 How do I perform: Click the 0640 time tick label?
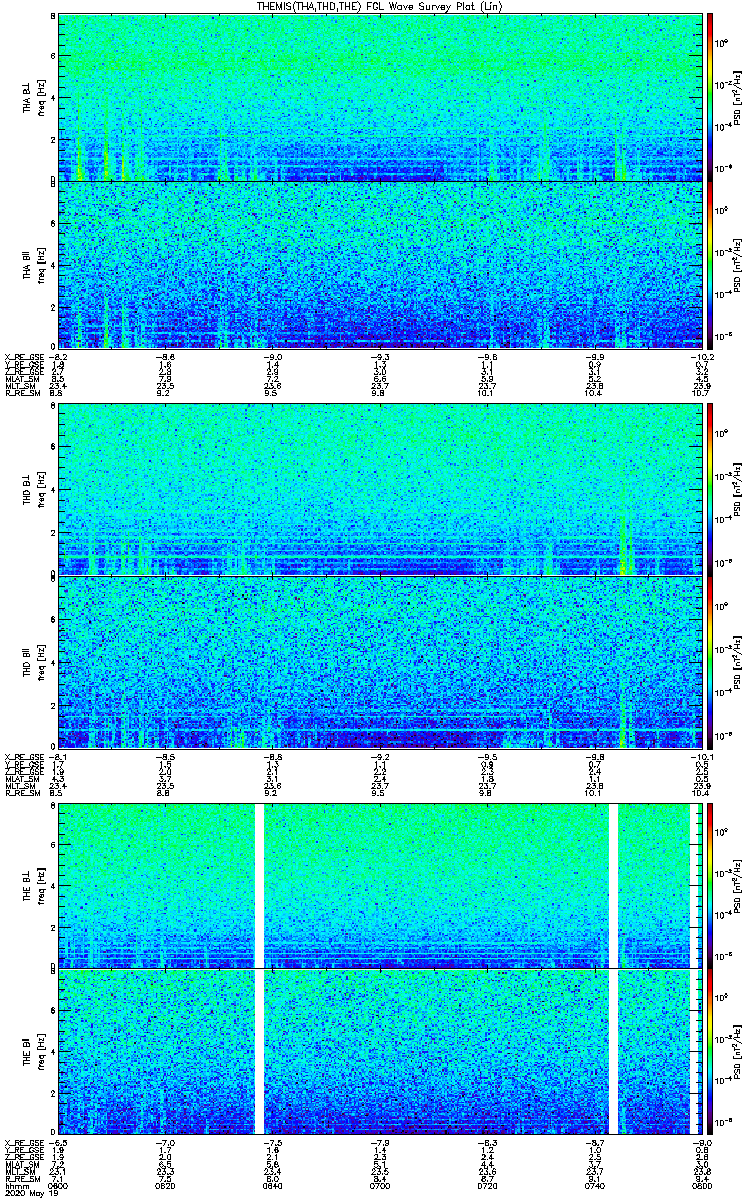pos(272,1186)
